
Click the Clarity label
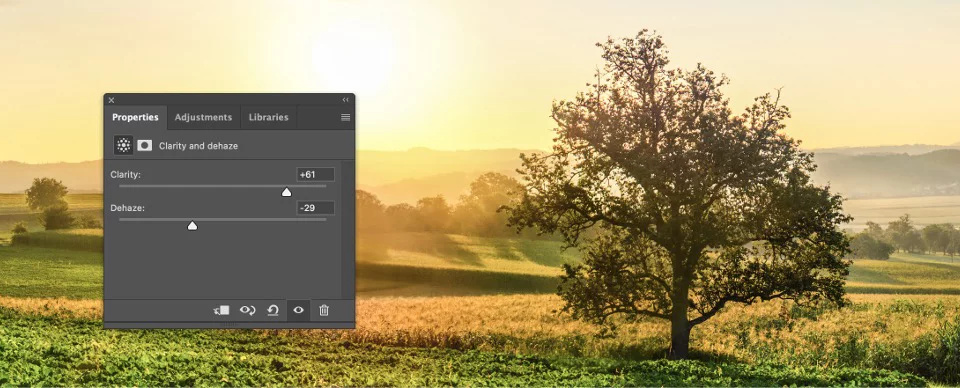point(126,174)
